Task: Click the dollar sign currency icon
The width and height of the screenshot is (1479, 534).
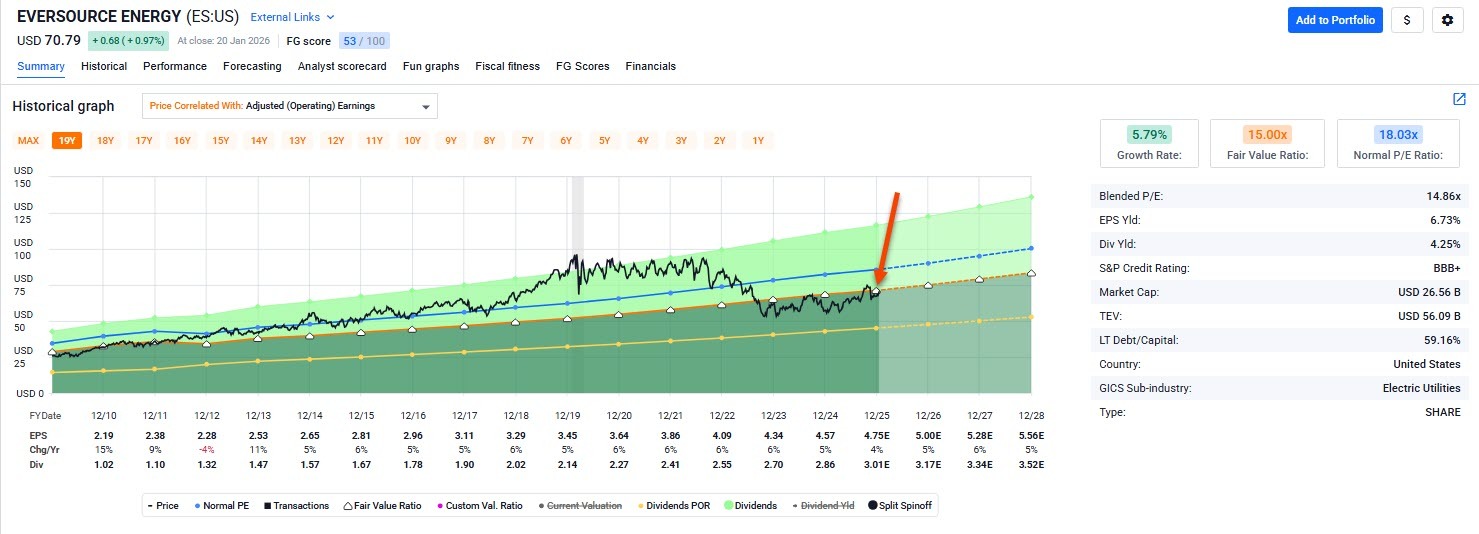Action: pos(1407,20)
